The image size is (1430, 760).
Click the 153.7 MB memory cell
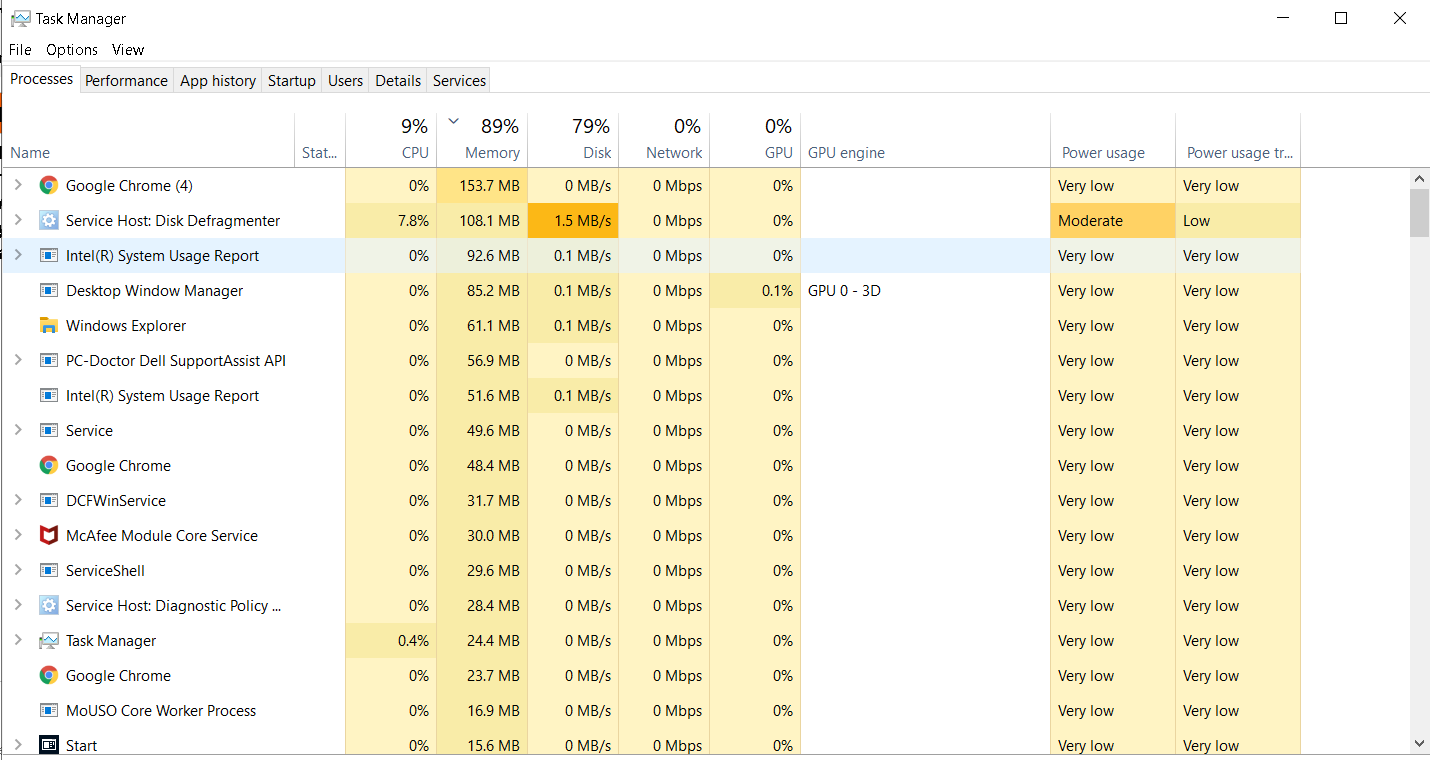[482, 185]
